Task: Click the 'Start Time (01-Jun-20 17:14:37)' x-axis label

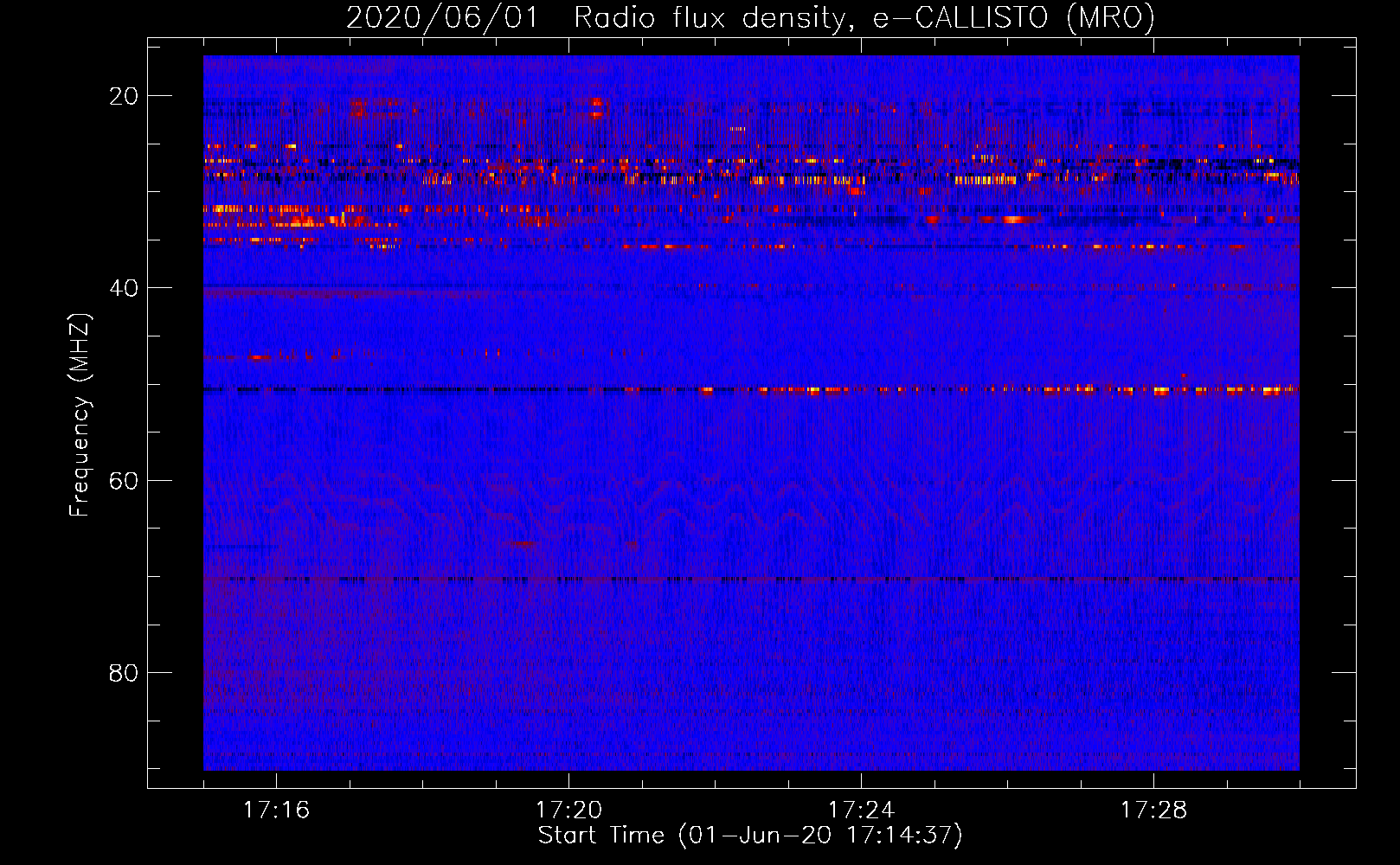Action: tap(750, 836)
